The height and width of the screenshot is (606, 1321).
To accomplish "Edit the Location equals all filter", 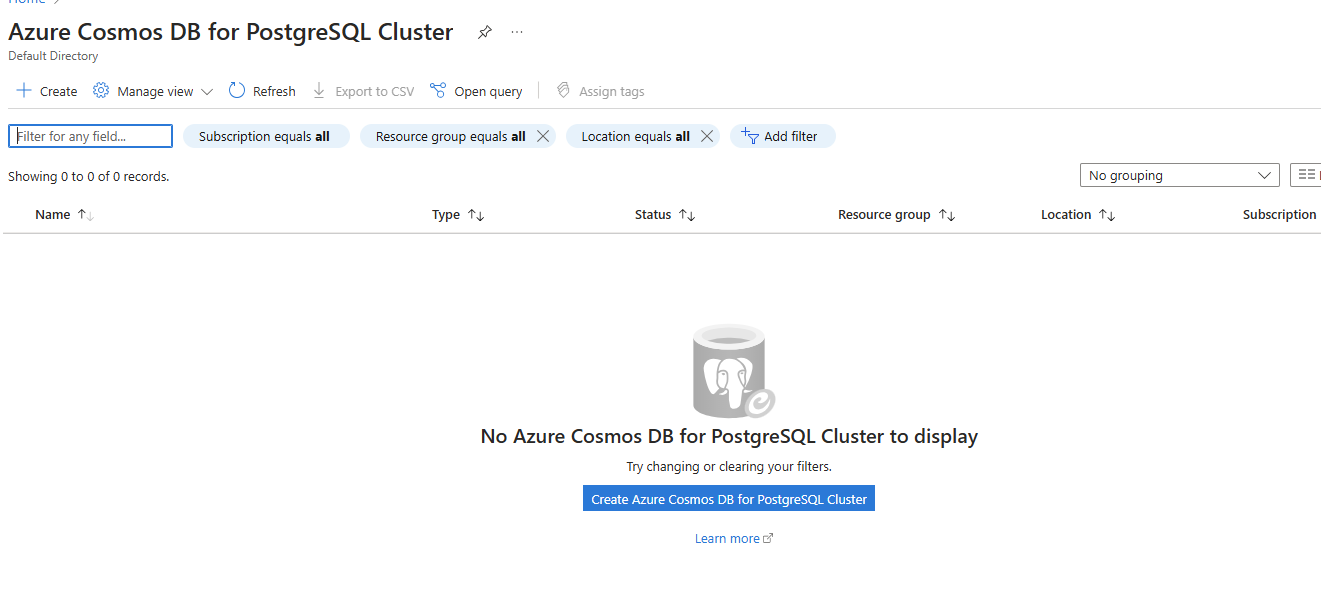I will pyautogui.click(x=635, y=136).
